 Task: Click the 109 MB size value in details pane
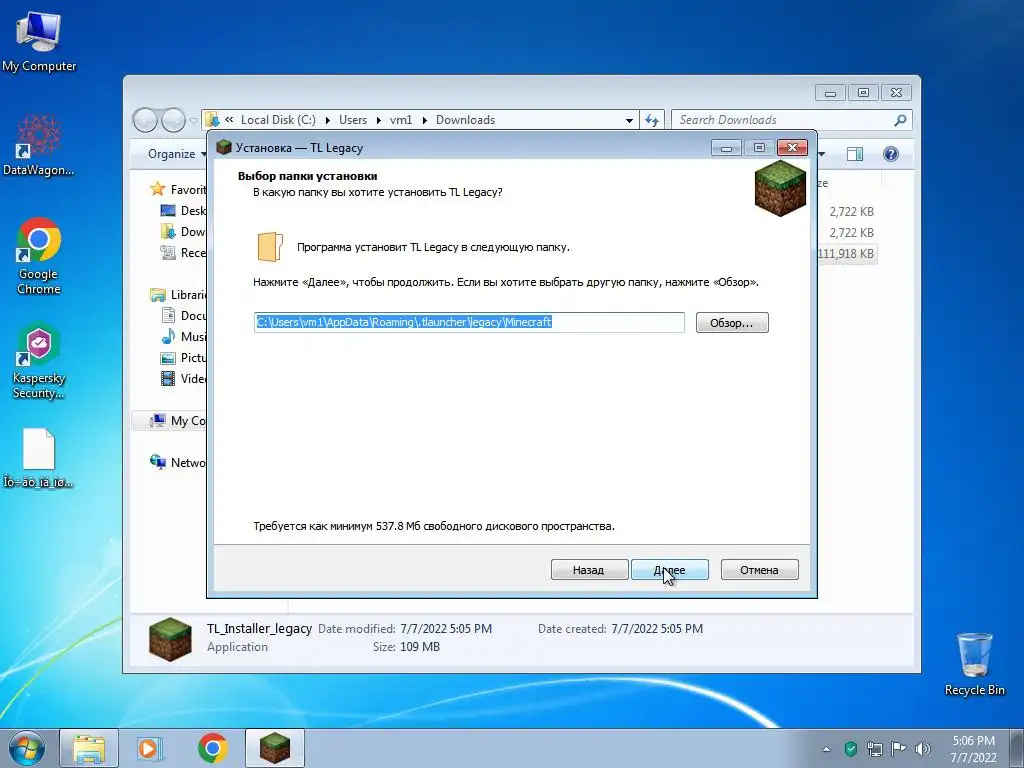tap(419, 647)
